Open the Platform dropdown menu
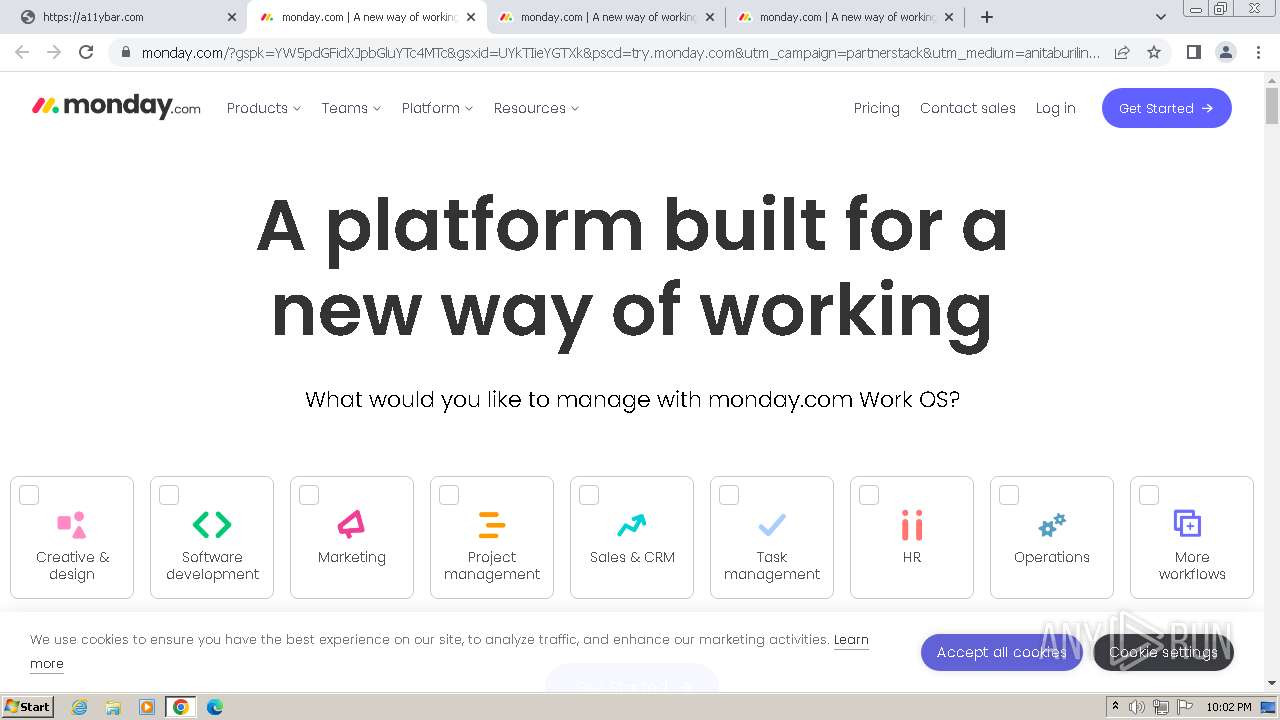This screenshot has height=720, width=1280. [437, 108]
